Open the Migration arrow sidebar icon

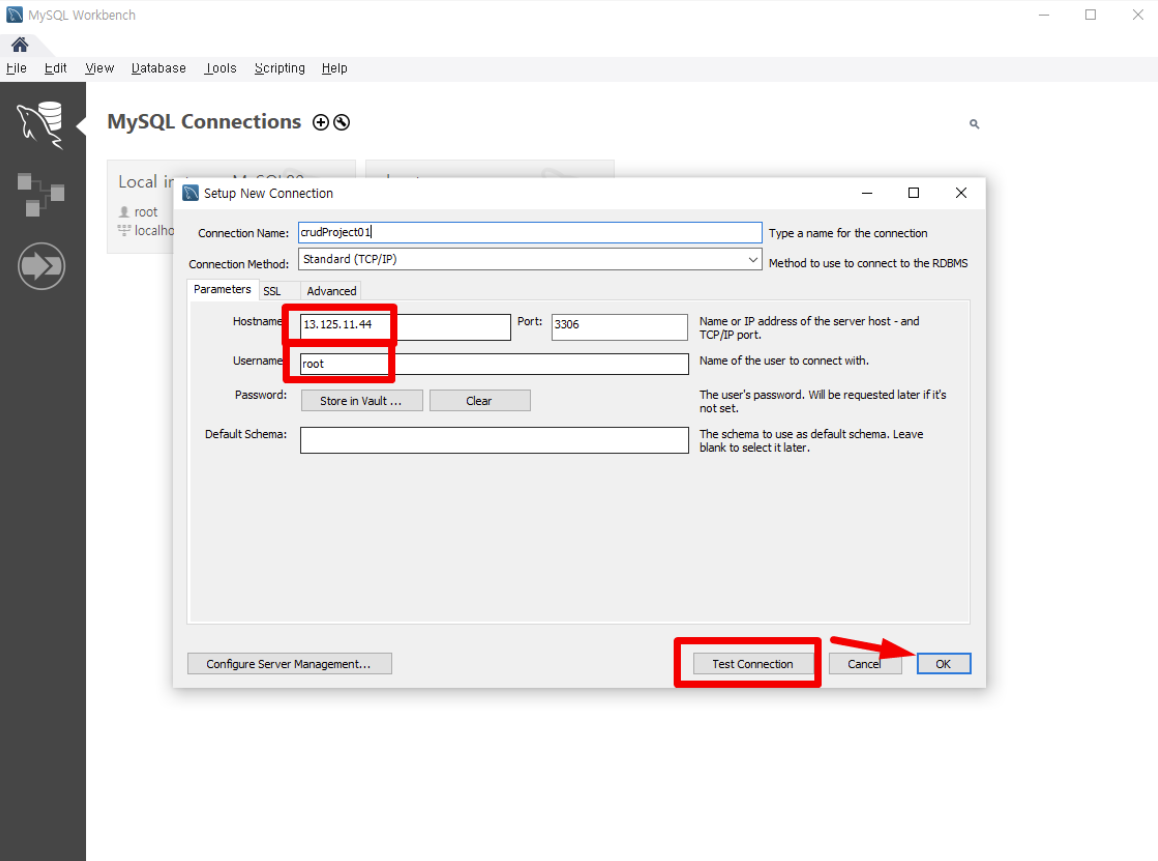coord(41,266)
